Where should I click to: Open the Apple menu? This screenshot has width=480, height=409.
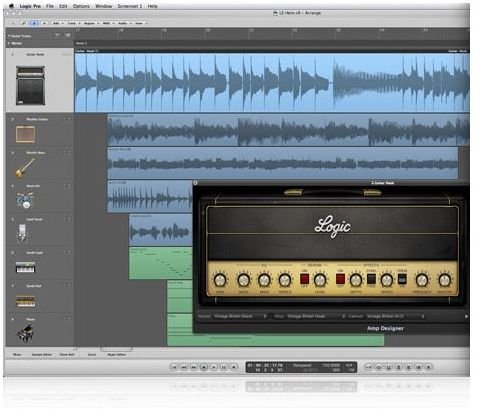pyautogui.click(x=11, y=6)
